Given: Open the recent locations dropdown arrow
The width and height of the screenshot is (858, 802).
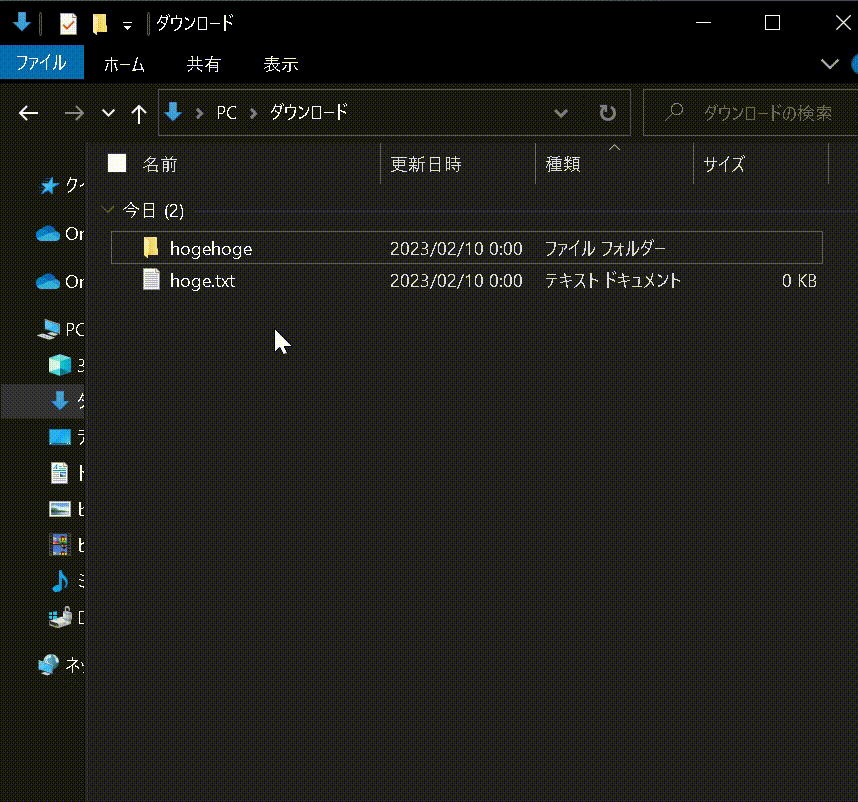Looking at the screenshot, I should pyautogui.click(x=109, y=113).
